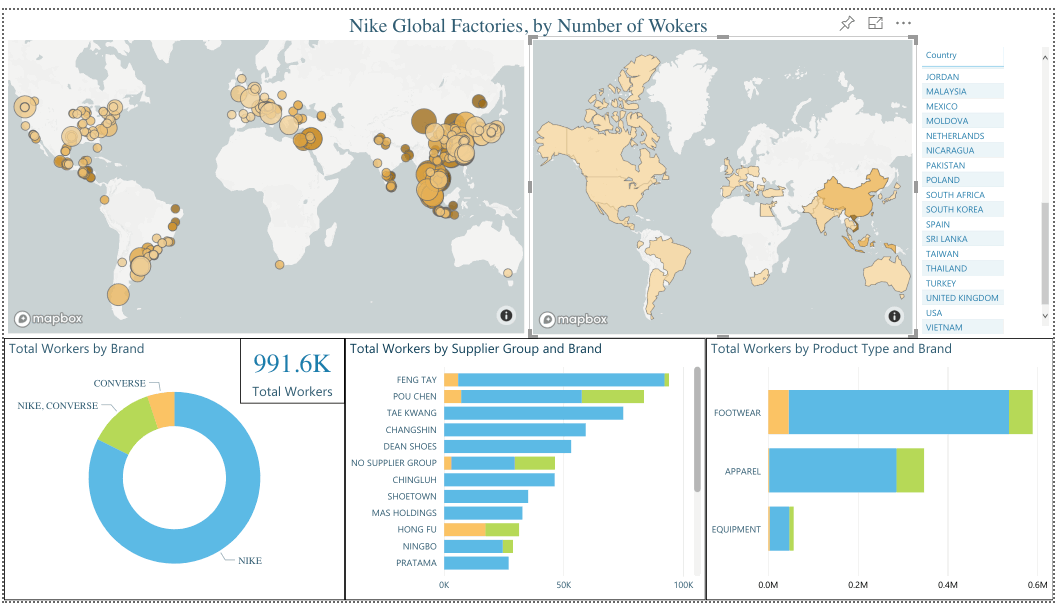Click the SHOETOWN bar
This screenshot has height=607, width=1059.
[x=486, y=496]
